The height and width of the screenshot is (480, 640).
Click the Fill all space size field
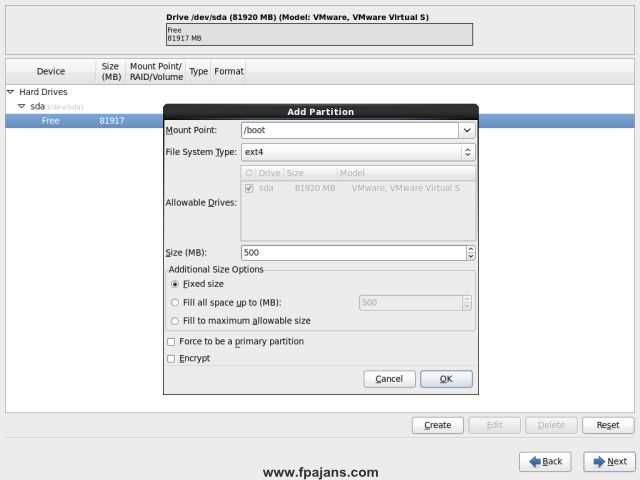click(411, 302)
